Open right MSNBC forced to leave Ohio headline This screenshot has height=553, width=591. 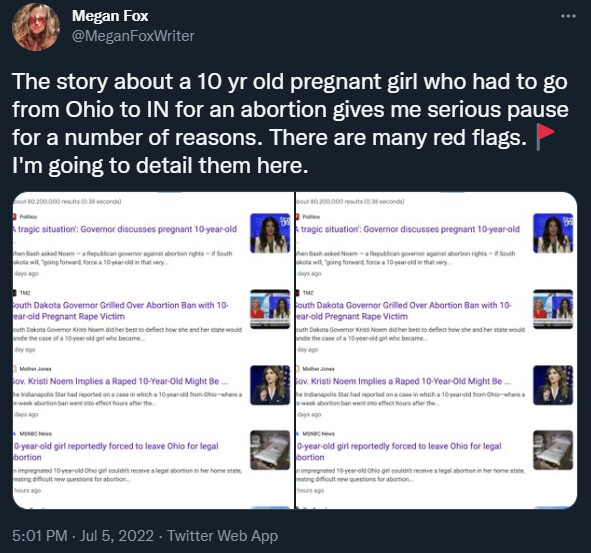click(399, 451)
